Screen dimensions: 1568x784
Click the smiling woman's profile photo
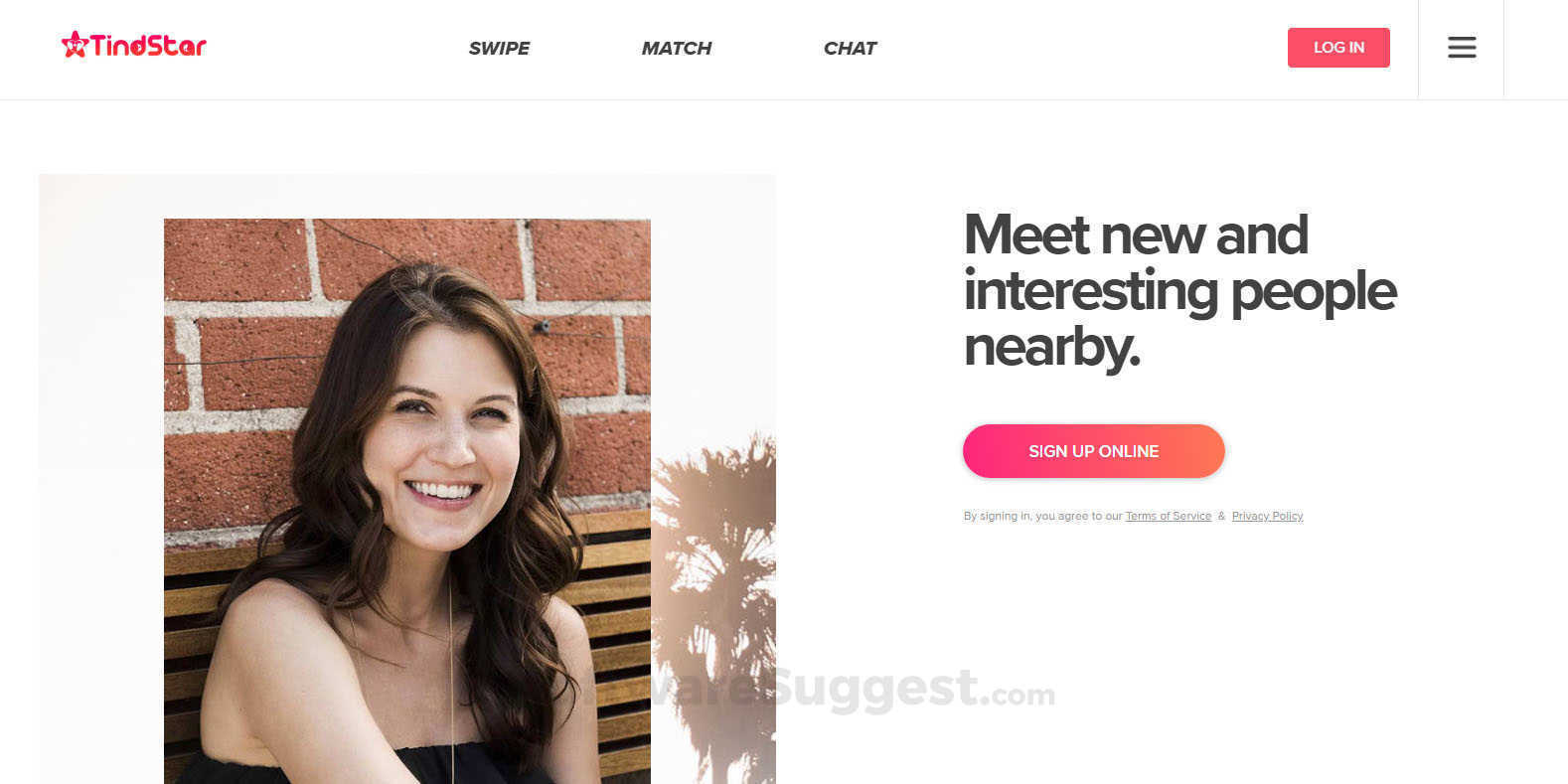[407, 501]
